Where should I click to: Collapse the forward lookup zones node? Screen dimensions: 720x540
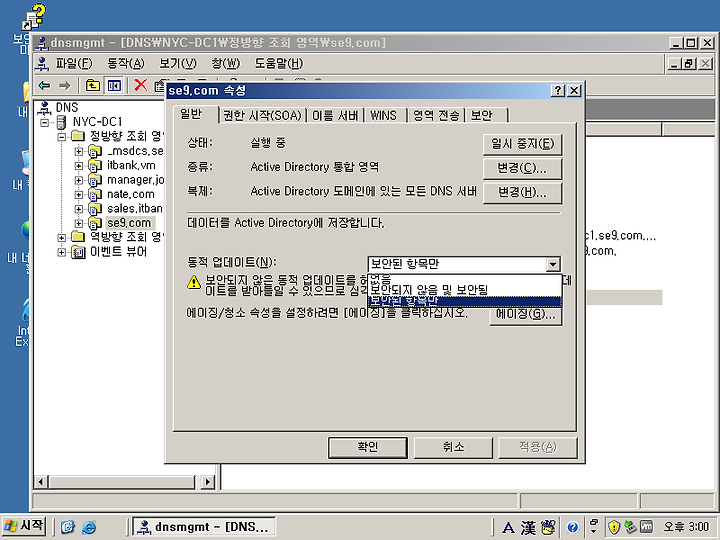[62, 137]
